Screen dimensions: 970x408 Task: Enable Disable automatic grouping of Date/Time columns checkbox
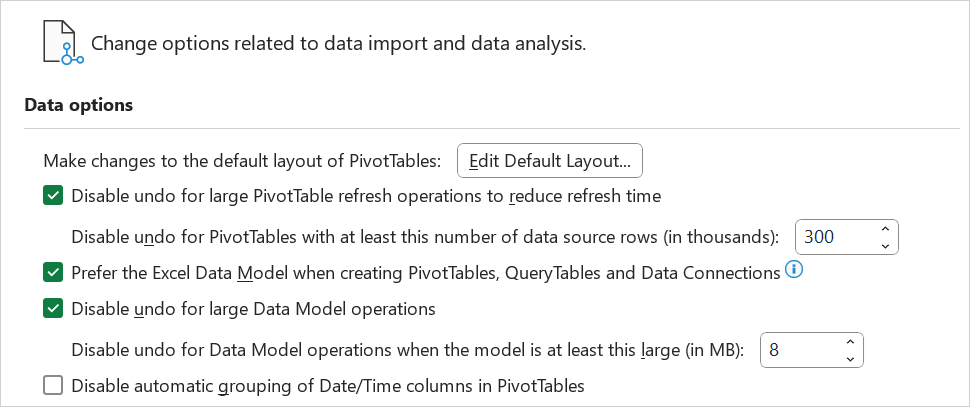[53, 386]
